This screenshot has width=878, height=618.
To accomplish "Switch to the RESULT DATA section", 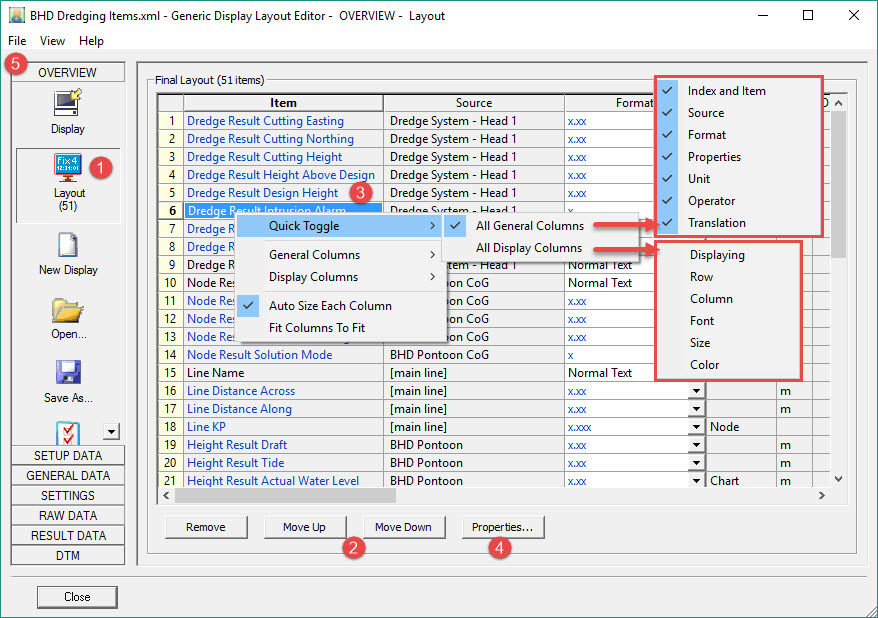I will click(x=68, y=535).
